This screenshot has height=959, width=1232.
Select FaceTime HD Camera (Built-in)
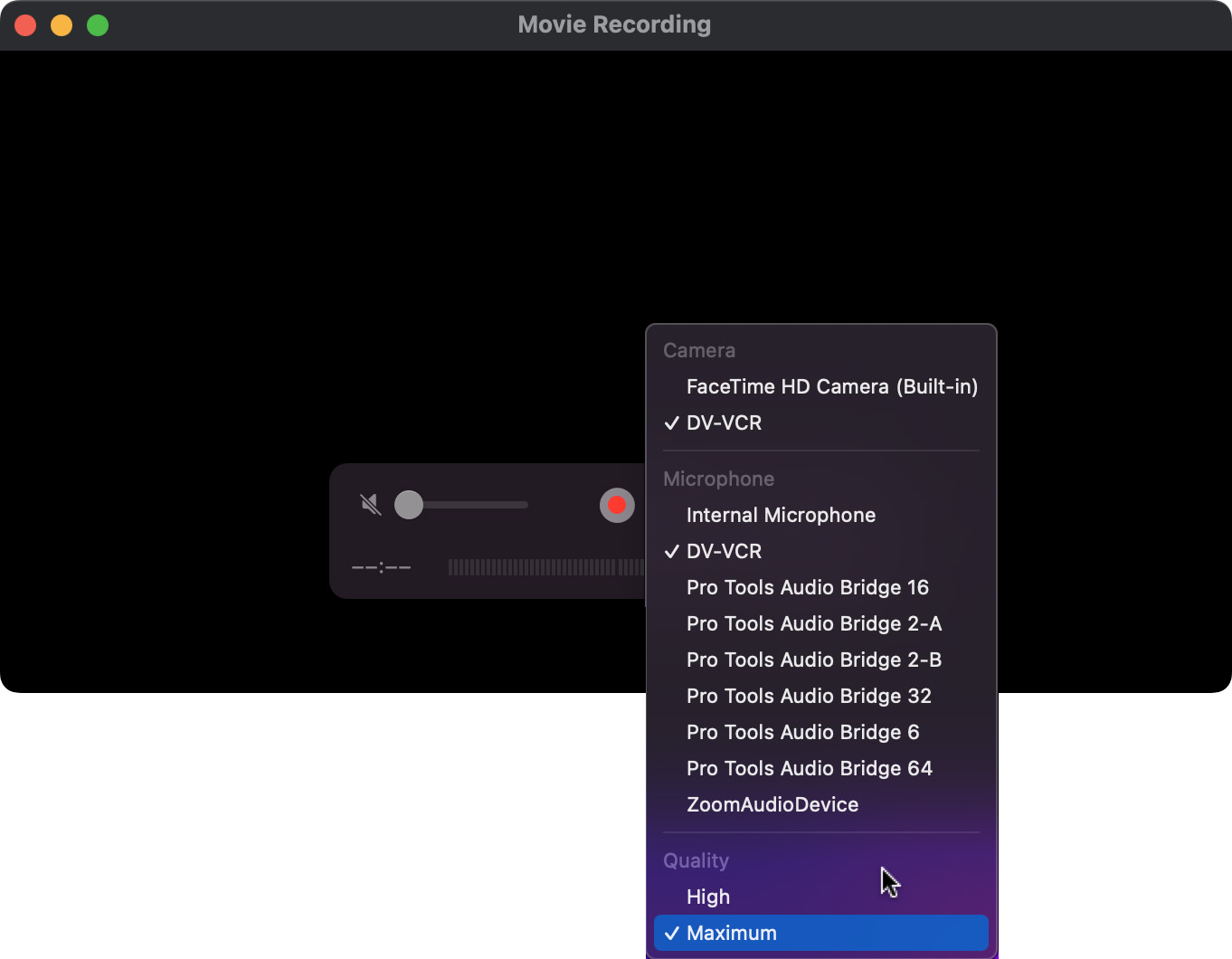click(831, 387)
